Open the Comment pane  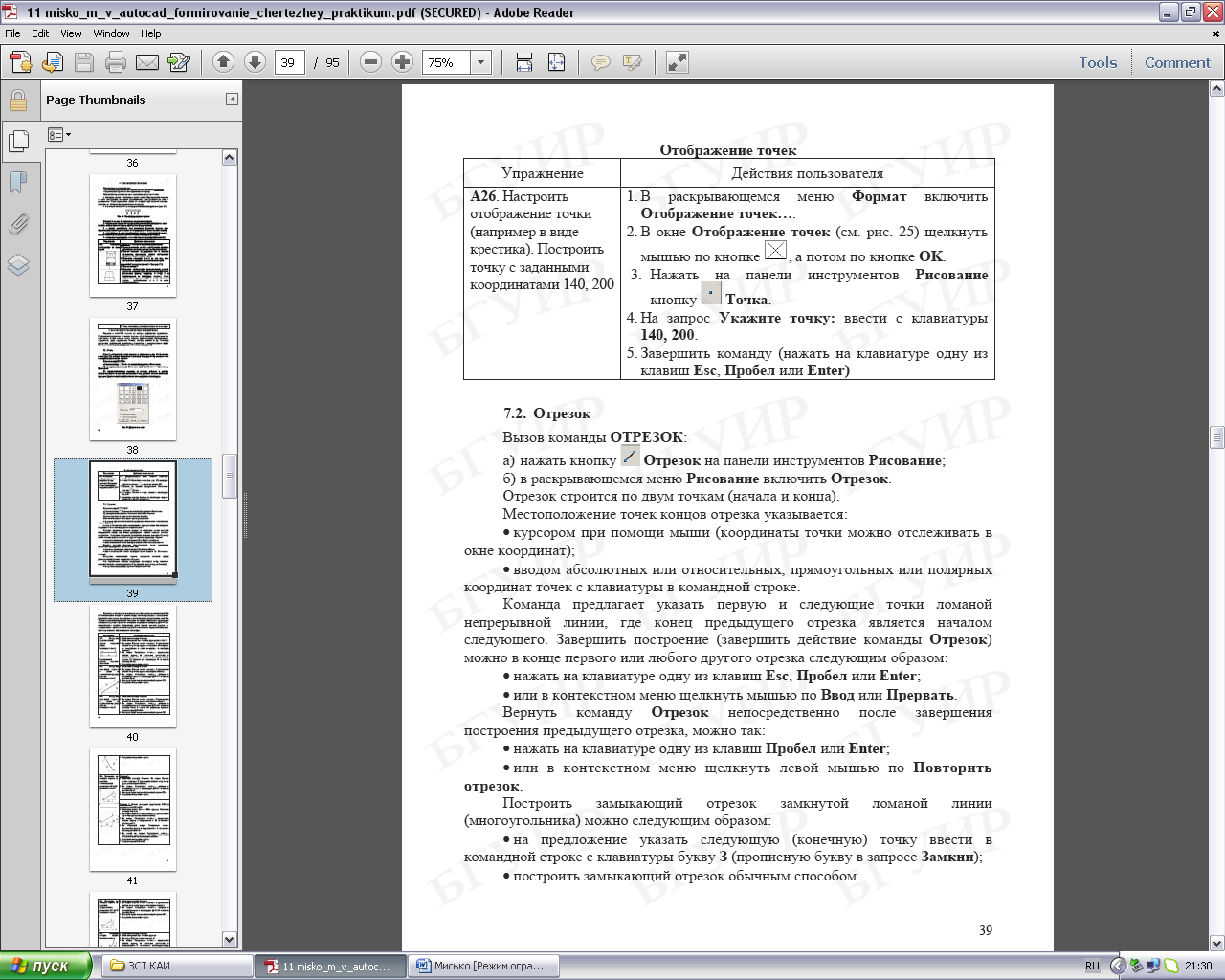[x=1177, y=62]
